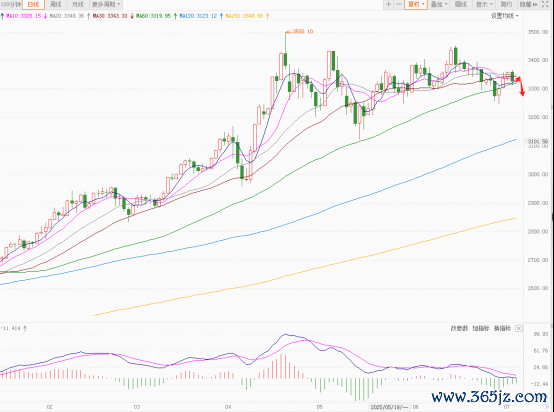Click the 画线 drawing button
The height and width of the screenshot is (412, 554).
461,4
